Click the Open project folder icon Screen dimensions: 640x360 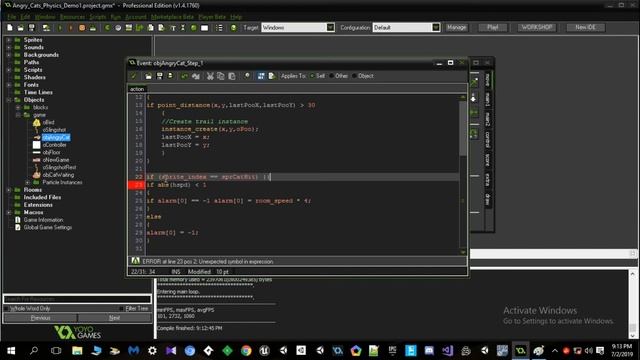20,27
